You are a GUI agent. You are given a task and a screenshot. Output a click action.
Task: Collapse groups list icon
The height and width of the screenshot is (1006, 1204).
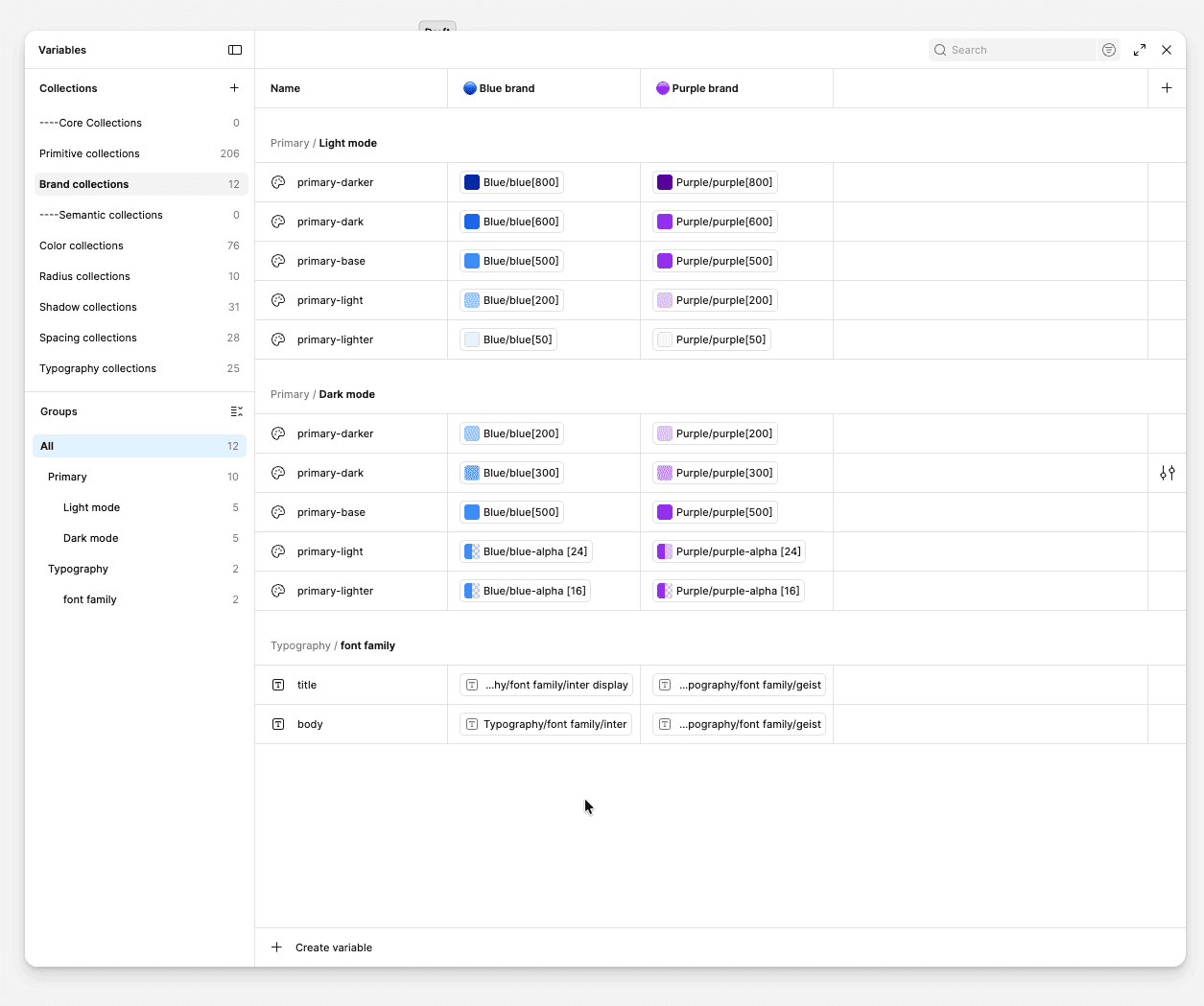click(x=236, y=411)
